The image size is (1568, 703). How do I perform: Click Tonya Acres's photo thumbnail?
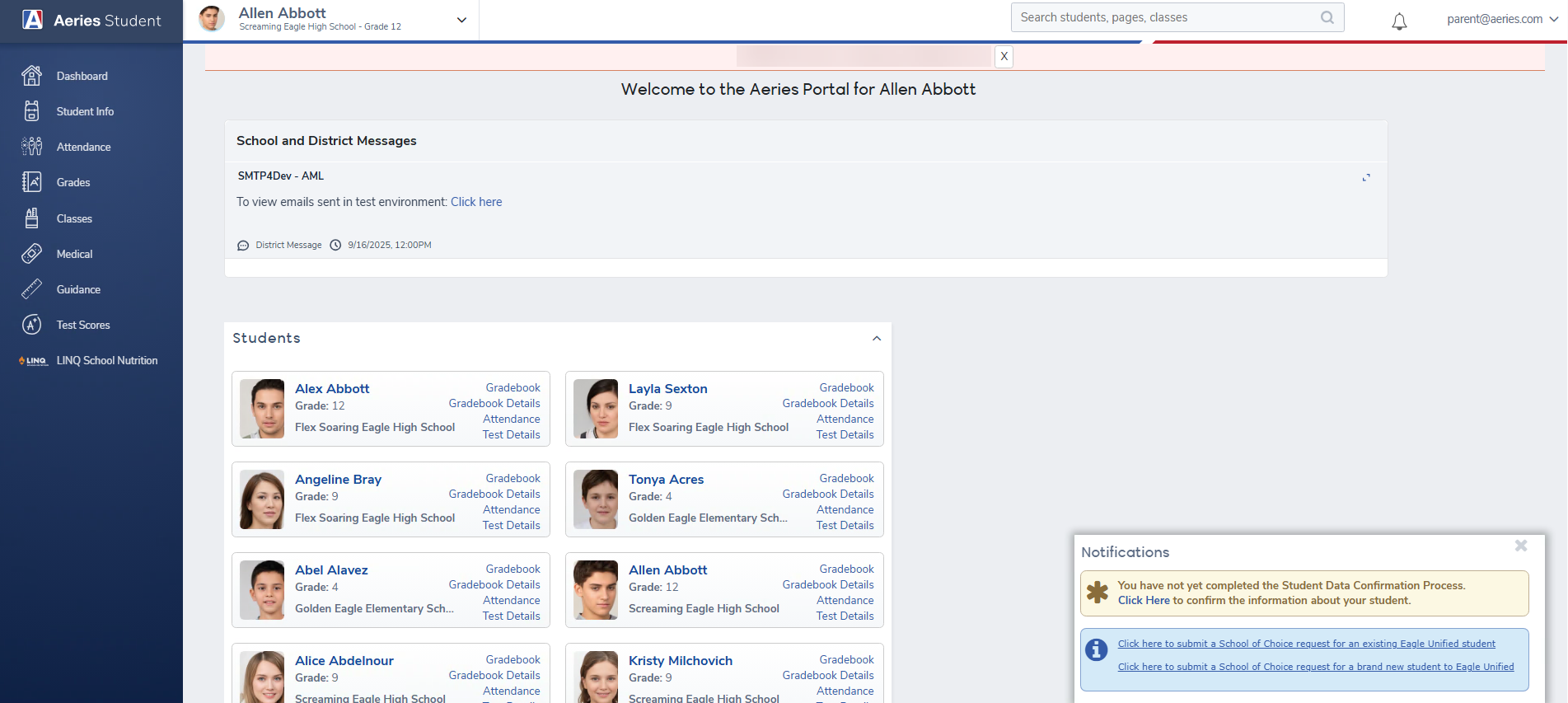pyautogui.click(x=596, y=499)
